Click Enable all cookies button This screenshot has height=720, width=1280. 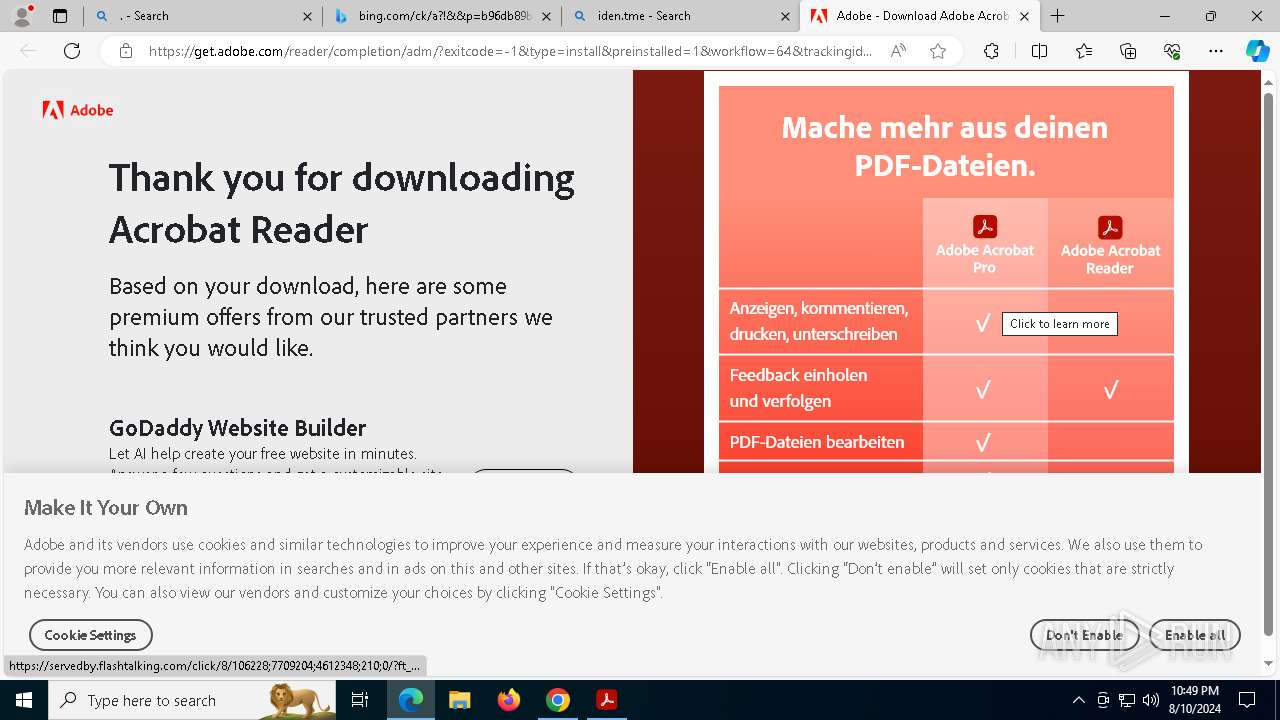click(x=1195, y=635)
